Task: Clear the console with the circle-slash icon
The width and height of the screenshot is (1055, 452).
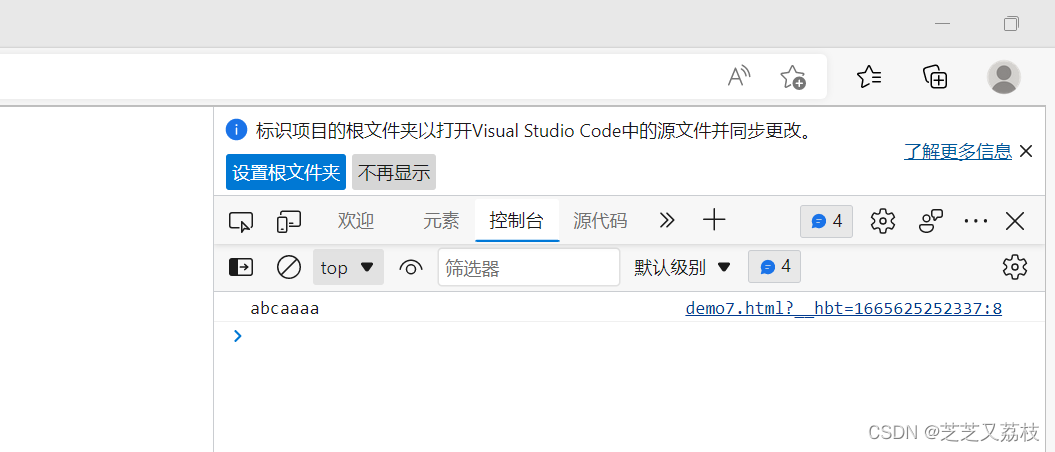Action: click(289, 267)
